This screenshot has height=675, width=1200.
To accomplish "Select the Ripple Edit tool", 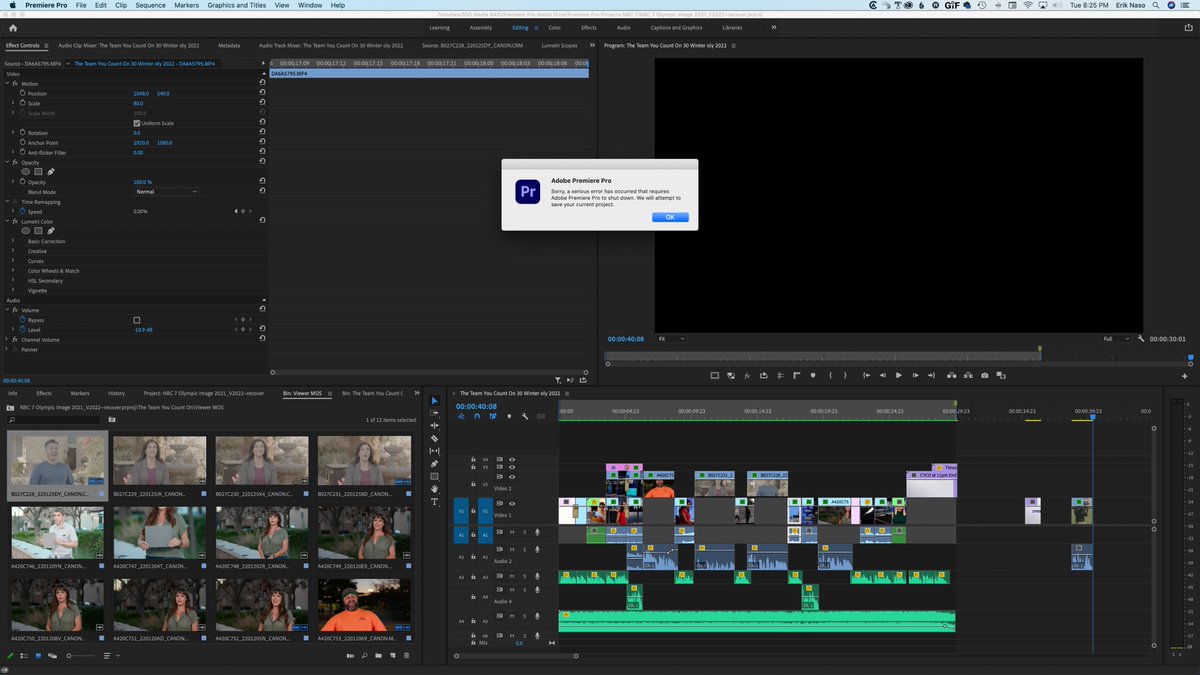I will [434, 426].
